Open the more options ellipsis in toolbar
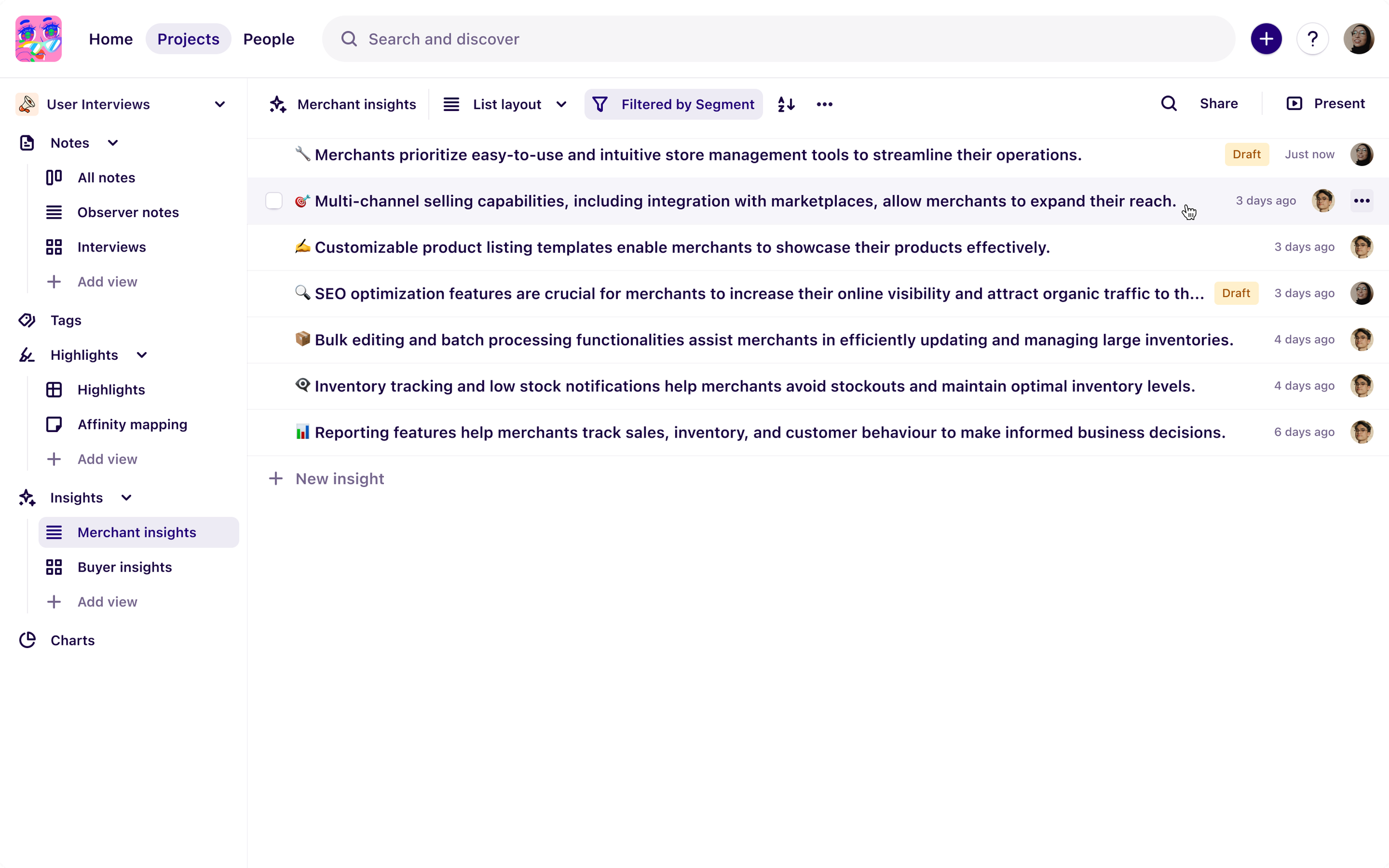1389x868 pixels. (825, 104)
